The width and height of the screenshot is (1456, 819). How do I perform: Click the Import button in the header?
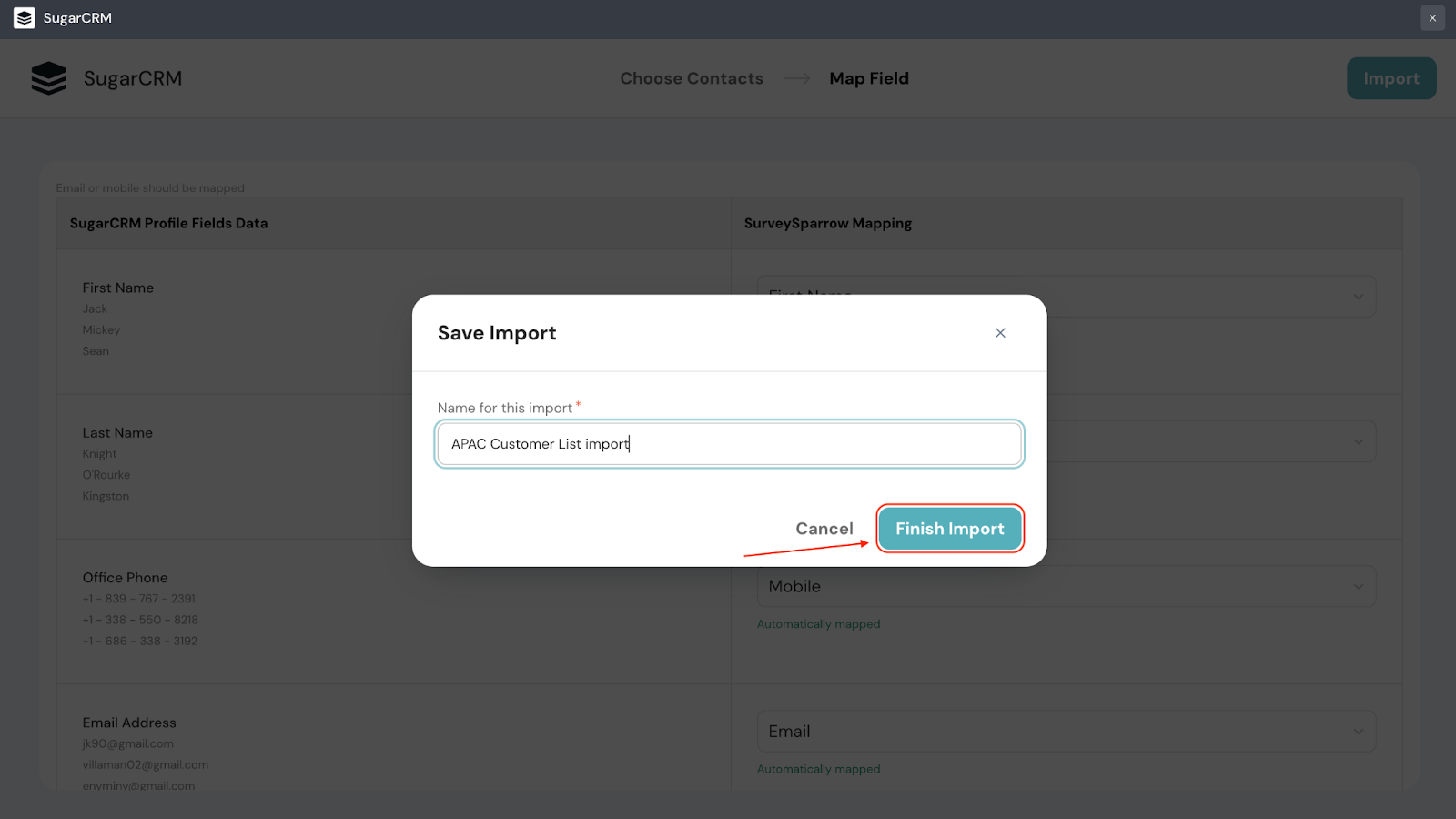tap(1391, 79)
